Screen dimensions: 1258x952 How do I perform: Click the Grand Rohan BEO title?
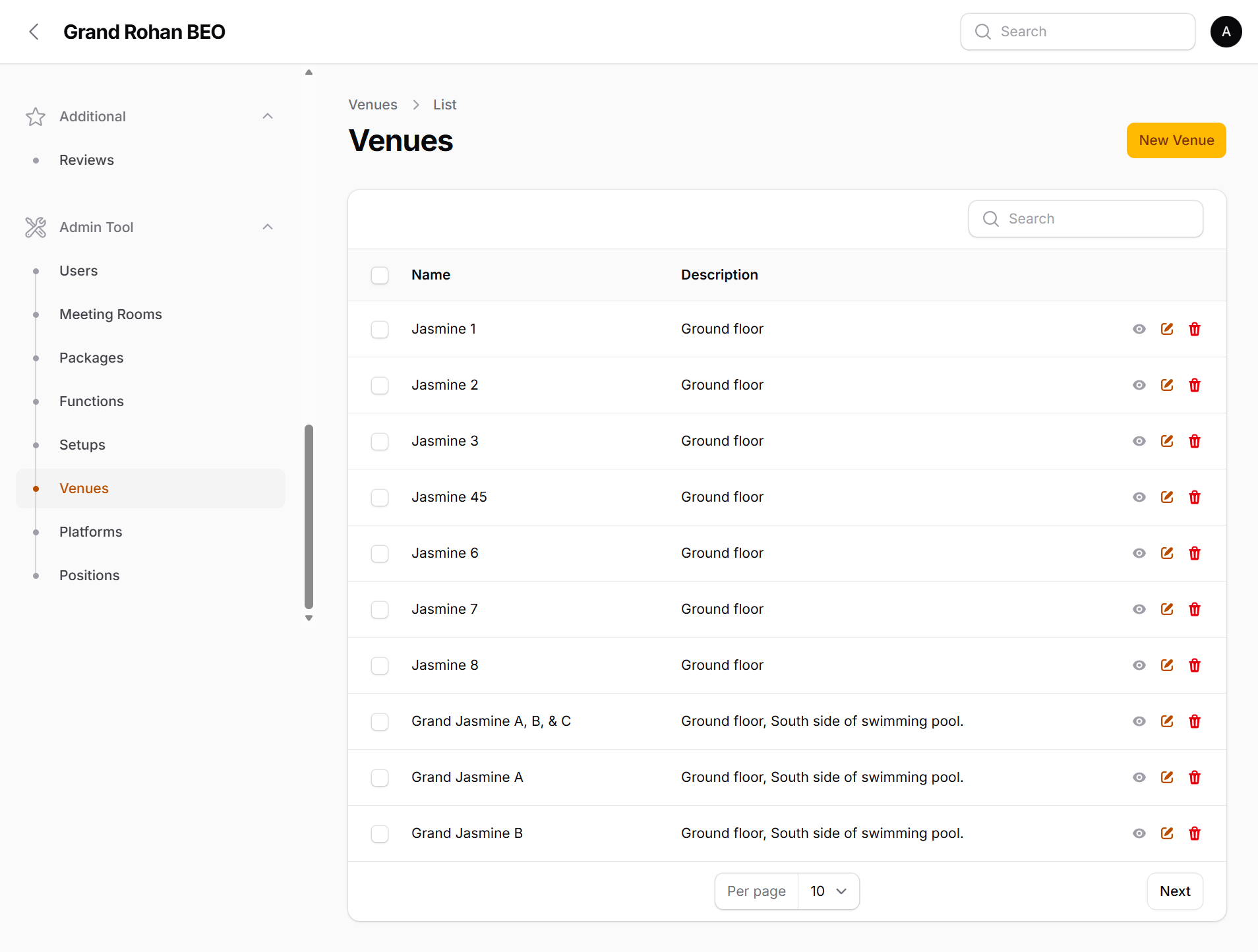coord(144,32)
